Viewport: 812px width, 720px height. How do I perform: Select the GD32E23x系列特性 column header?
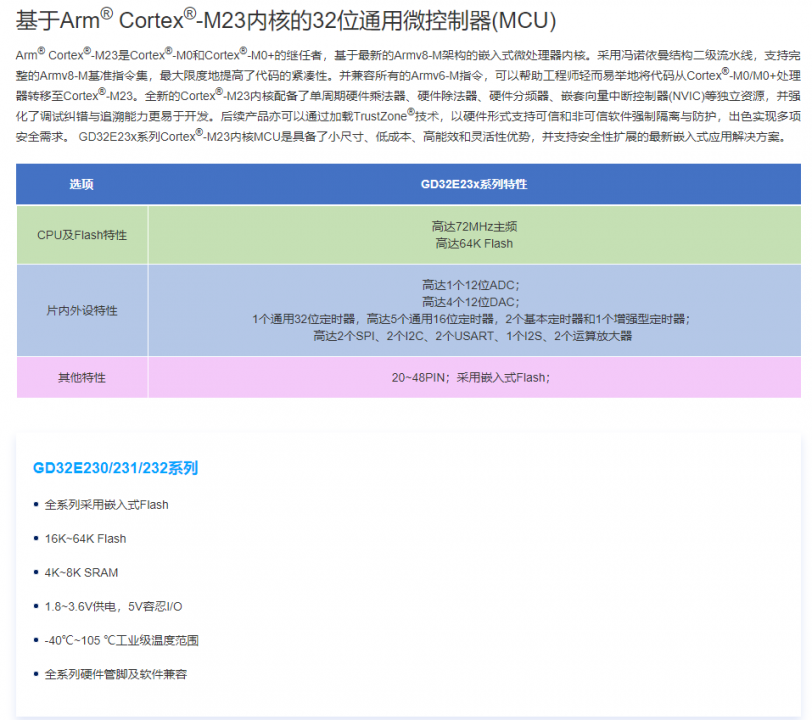pyautogui.click(x=479, y=184)
